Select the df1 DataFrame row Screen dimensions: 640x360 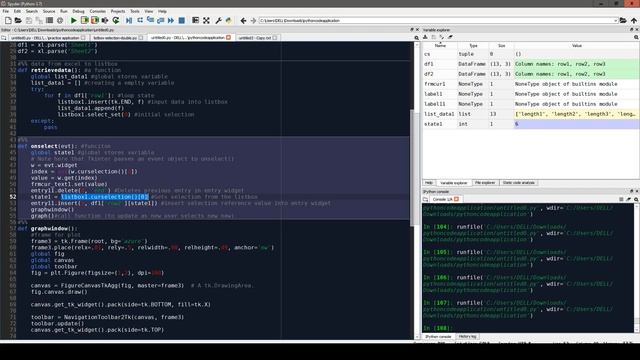click(x=531, y=64)
